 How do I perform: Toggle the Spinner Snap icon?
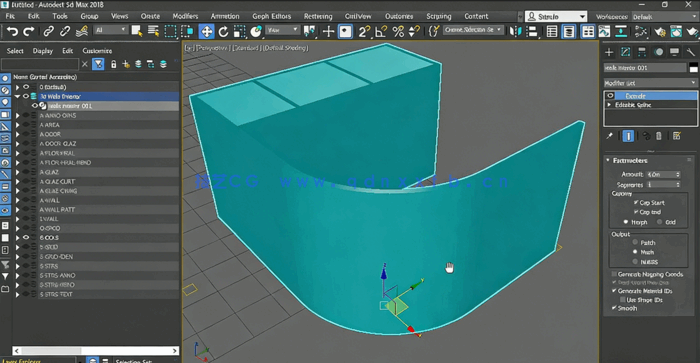[414, 31]
